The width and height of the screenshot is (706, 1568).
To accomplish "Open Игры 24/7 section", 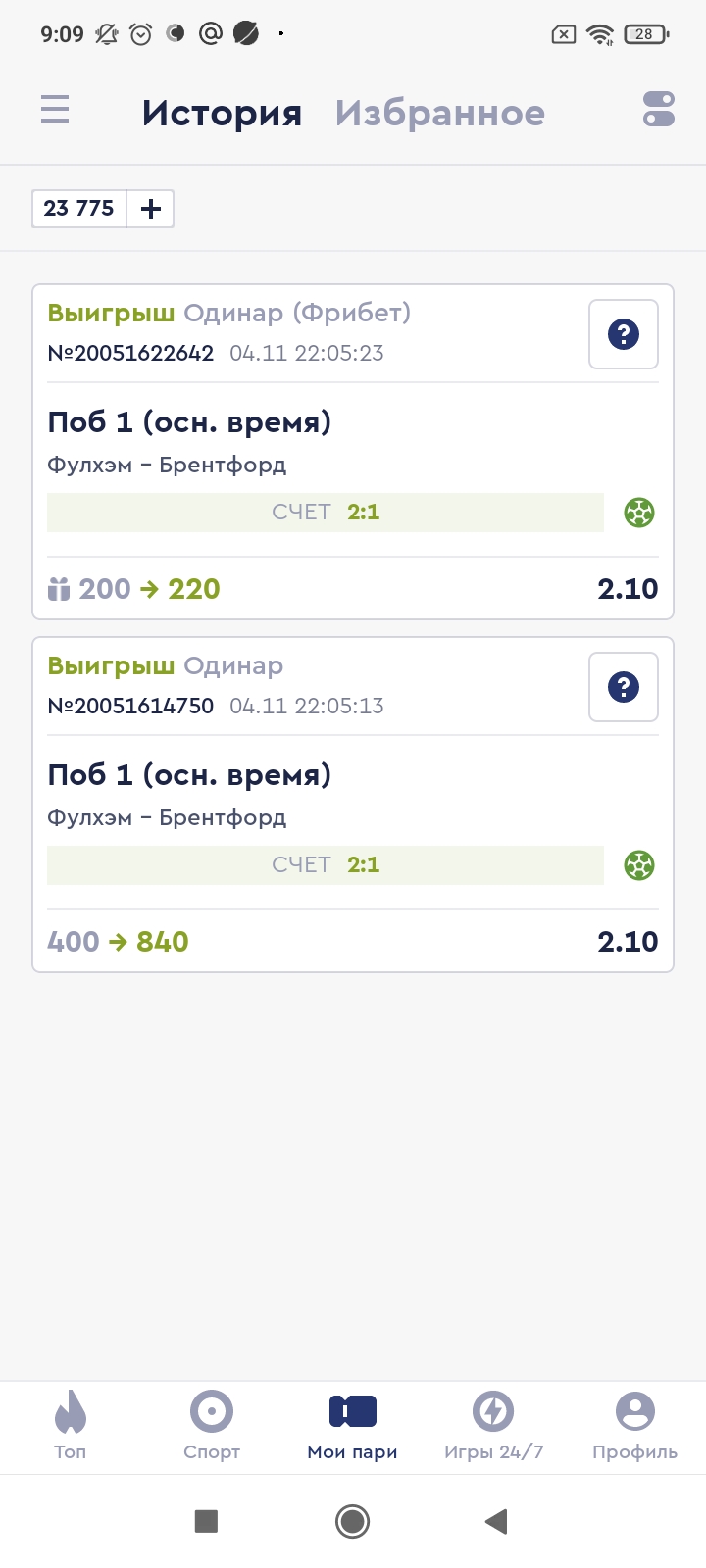I will point(493,1424).
